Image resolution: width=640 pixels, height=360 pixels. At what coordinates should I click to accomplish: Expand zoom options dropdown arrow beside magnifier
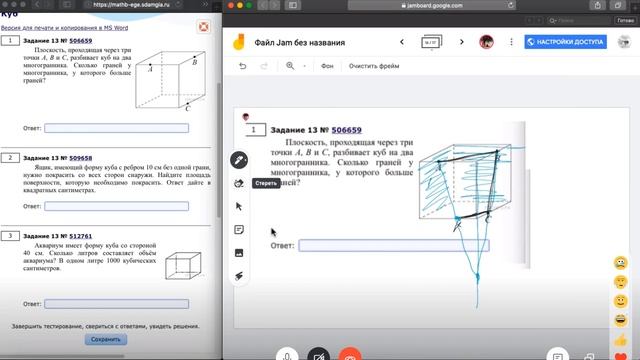pyautogui.click(x=304, y=66)
